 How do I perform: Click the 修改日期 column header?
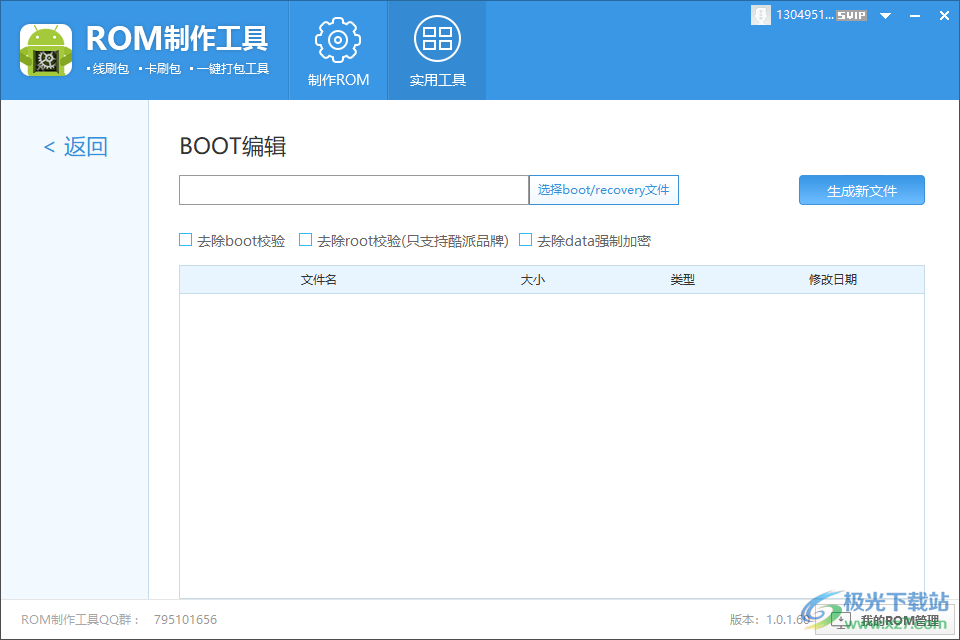832,280
